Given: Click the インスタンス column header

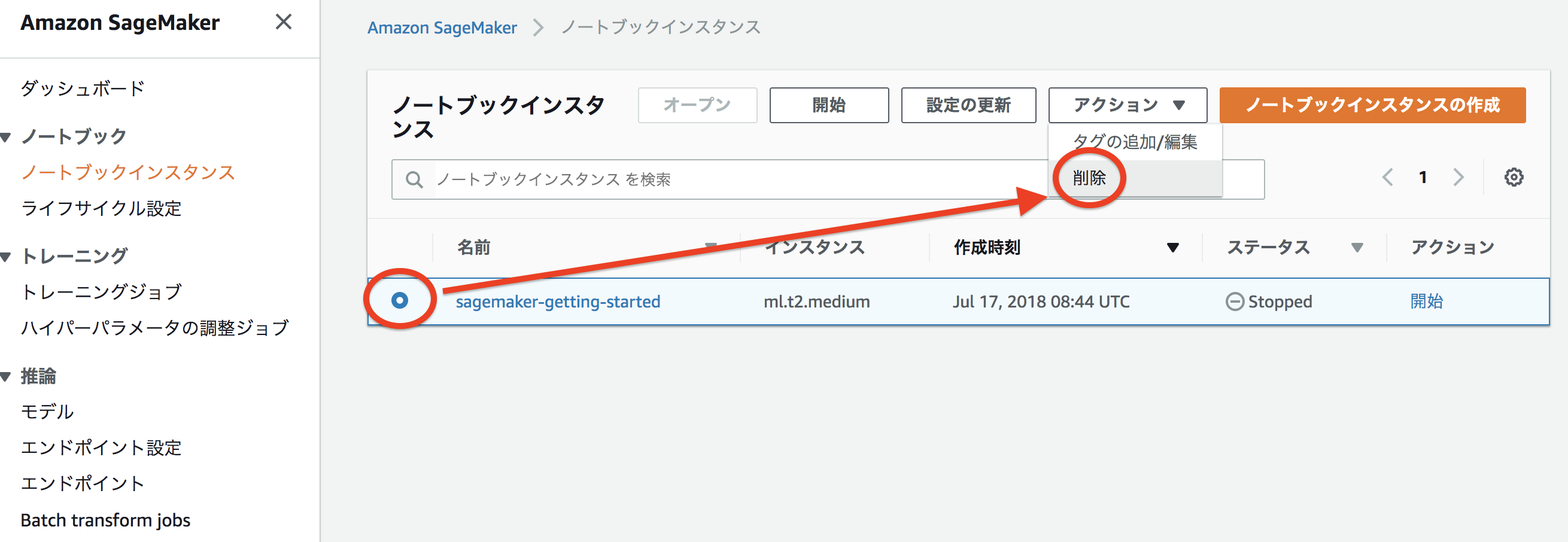Looking at the screenshot, I should (x=815, y=248).
